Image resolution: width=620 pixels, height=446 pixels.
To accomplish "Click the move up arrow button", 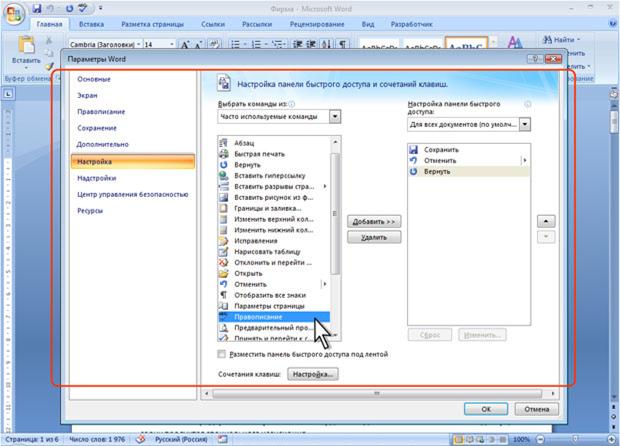I will 546,221.
